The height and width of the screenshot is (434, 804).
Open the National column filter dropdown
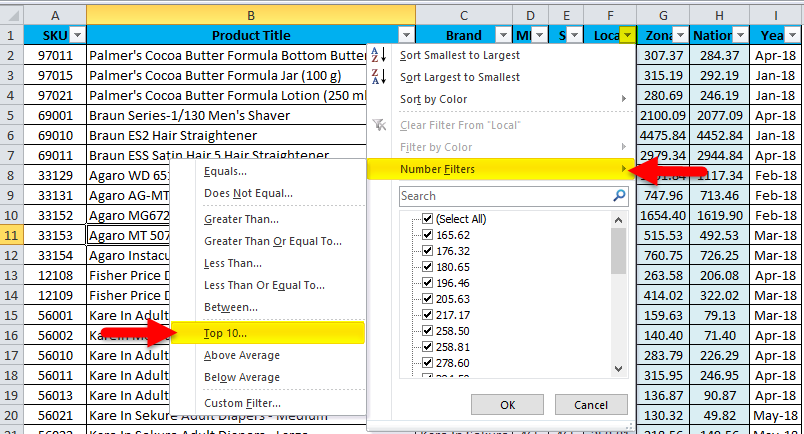tap(740, 35)
